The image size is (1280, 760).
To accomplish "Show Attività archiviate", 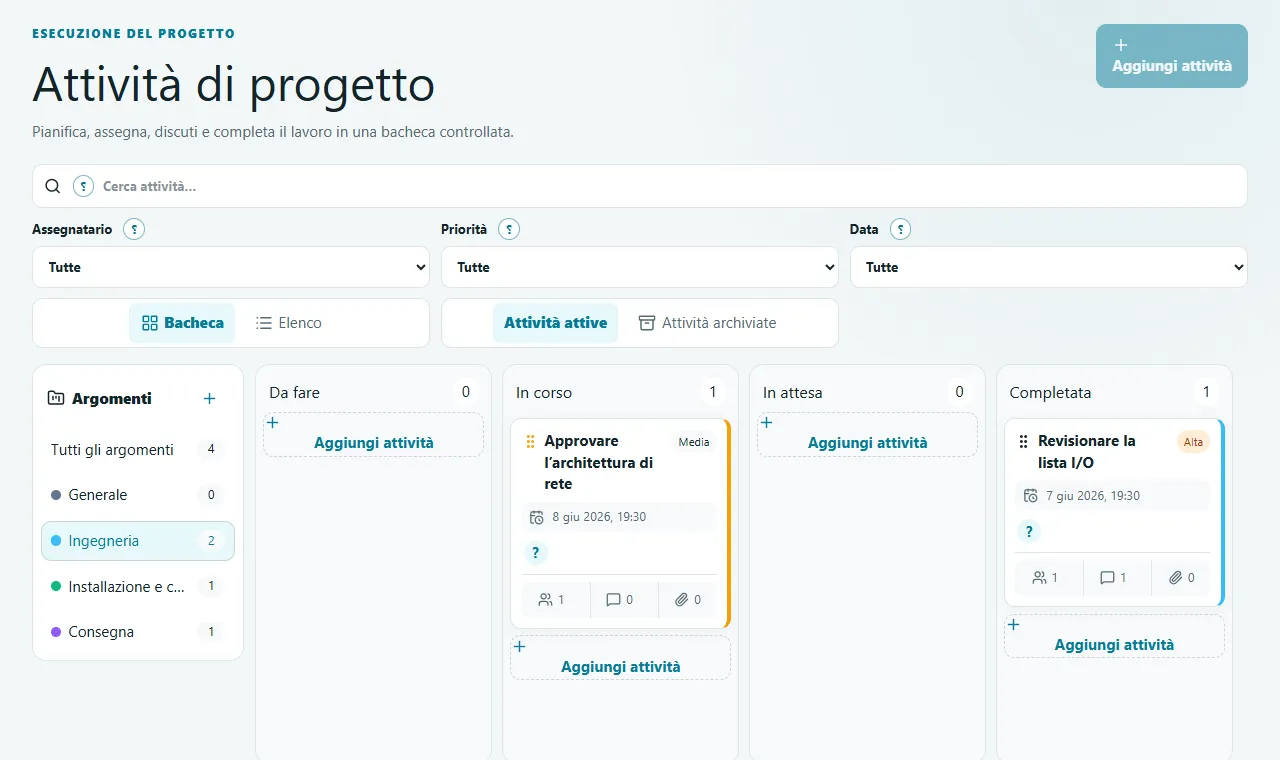I will click(707, 323).
